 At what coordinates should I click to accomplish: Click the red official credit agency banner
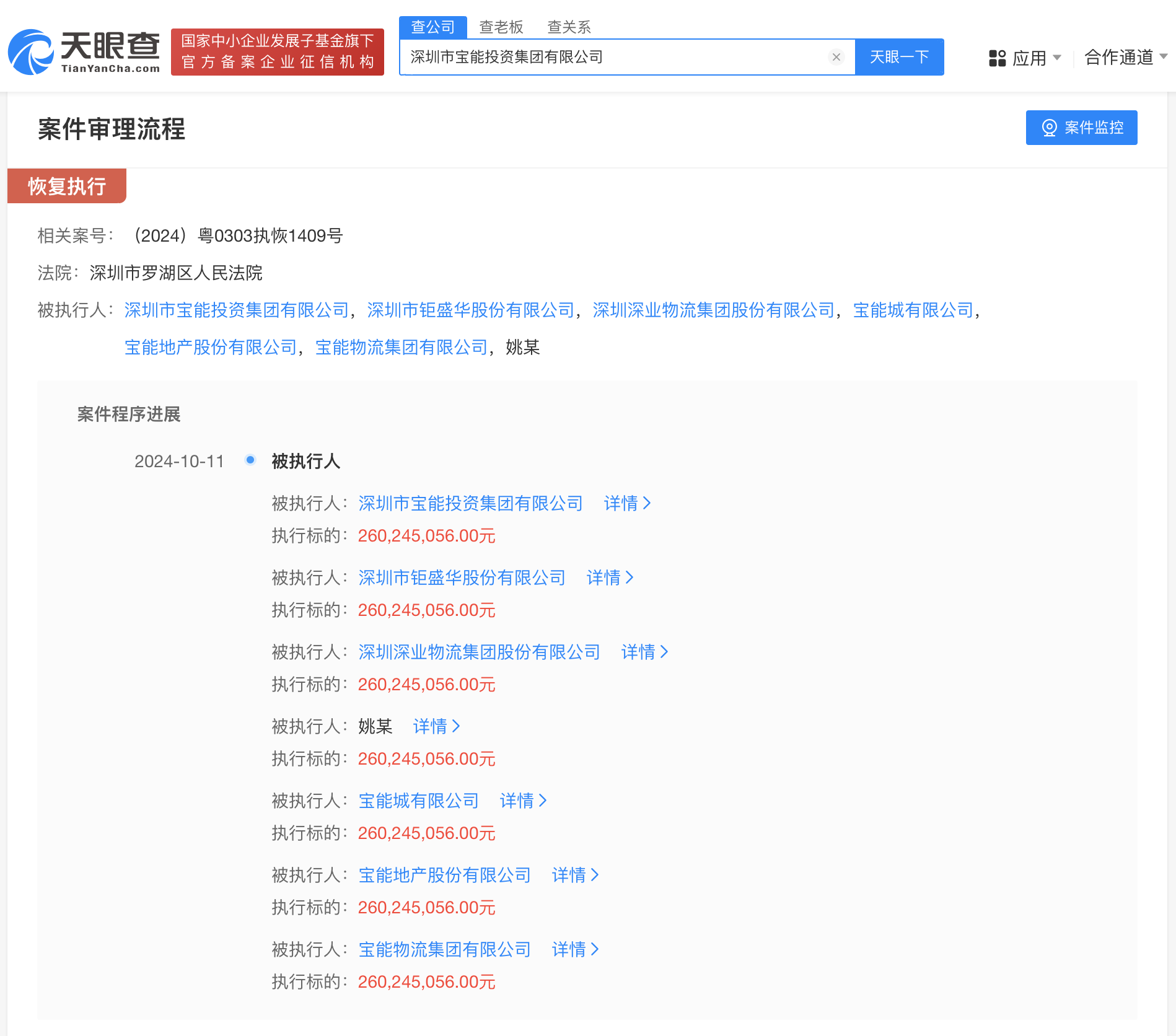click(x=278, y=52)
